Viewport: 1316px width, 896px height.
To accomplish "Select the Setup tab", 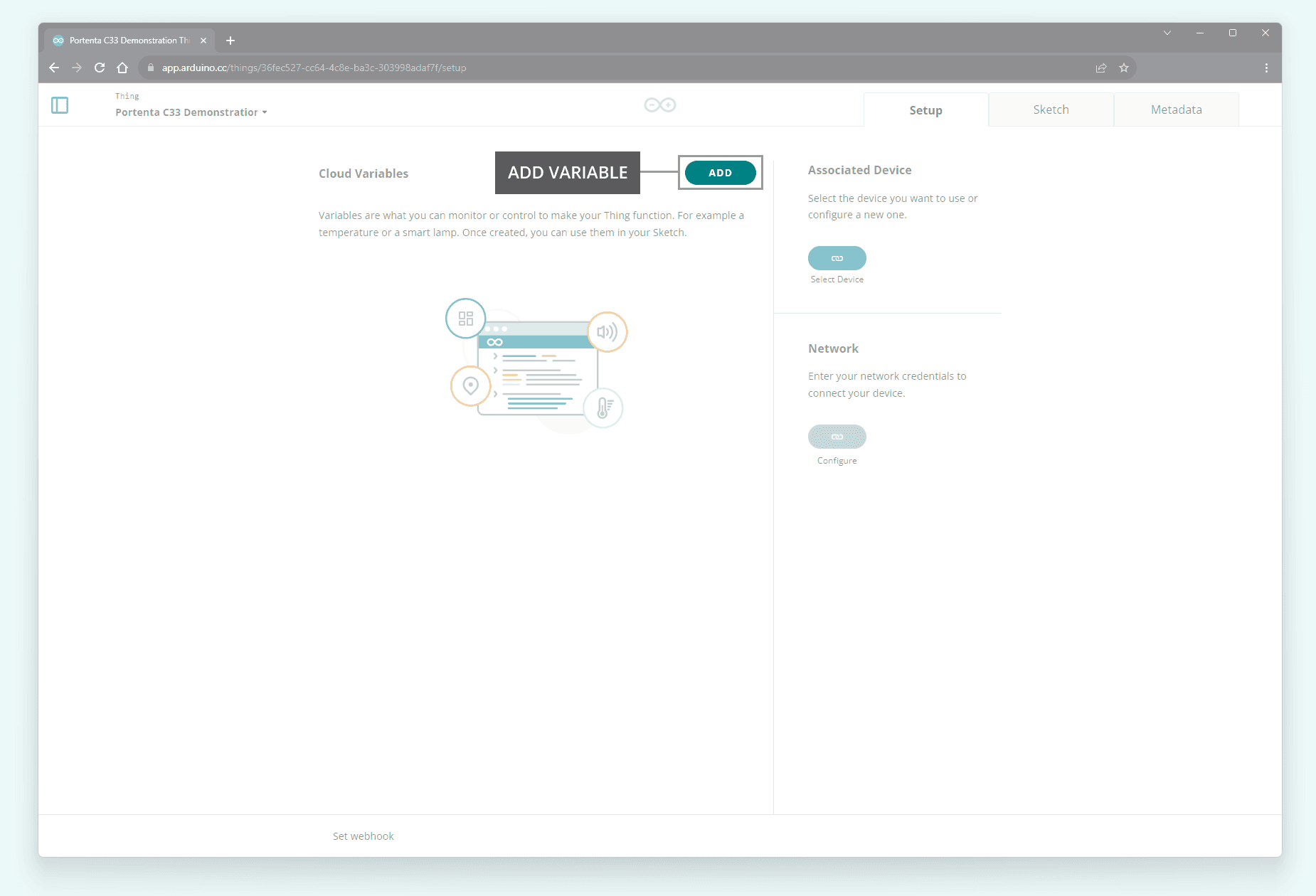I will click(925, 110).
